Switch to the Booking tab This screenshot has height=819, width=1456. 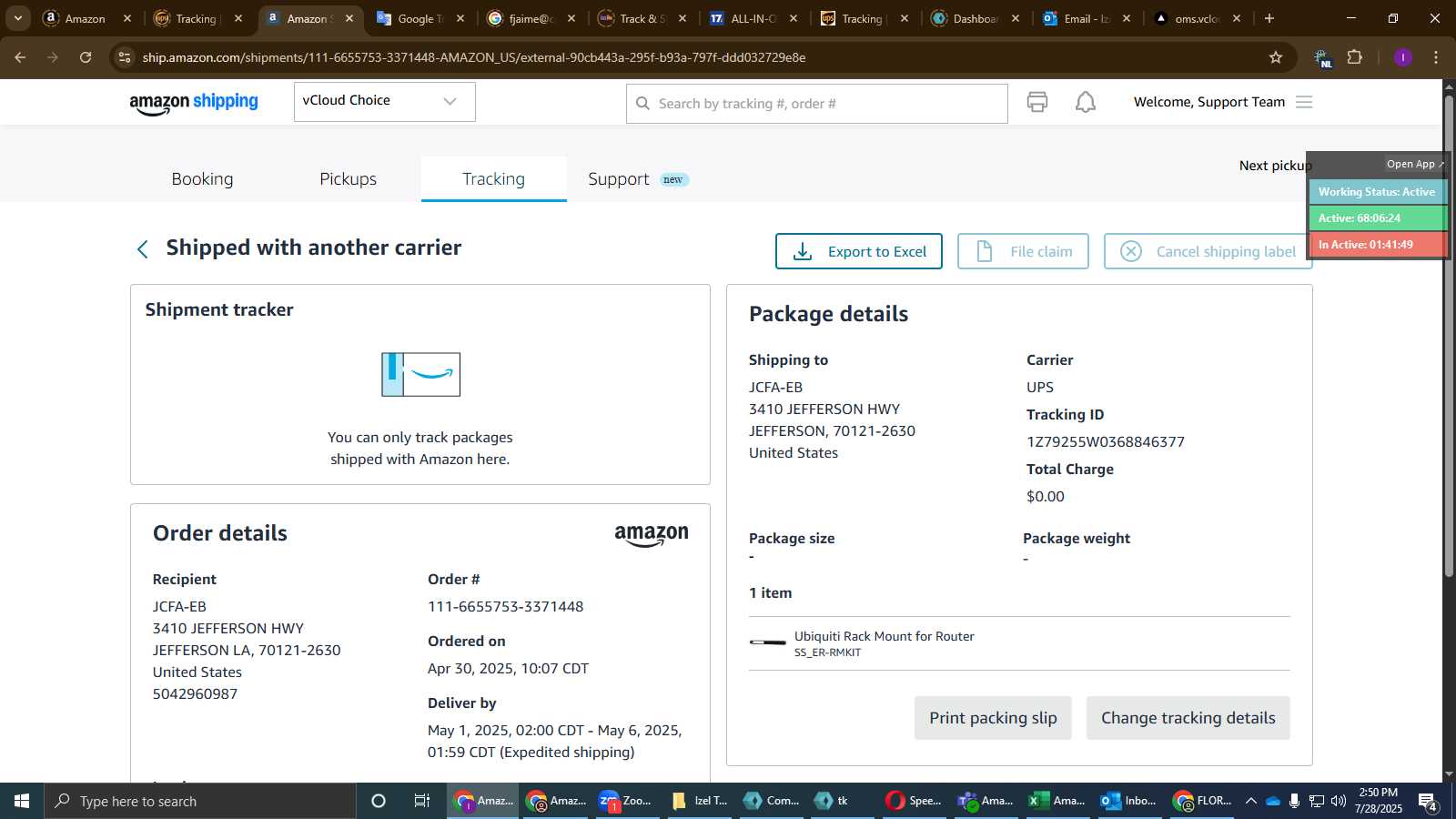pyautogui.click(x=202, y=179)
